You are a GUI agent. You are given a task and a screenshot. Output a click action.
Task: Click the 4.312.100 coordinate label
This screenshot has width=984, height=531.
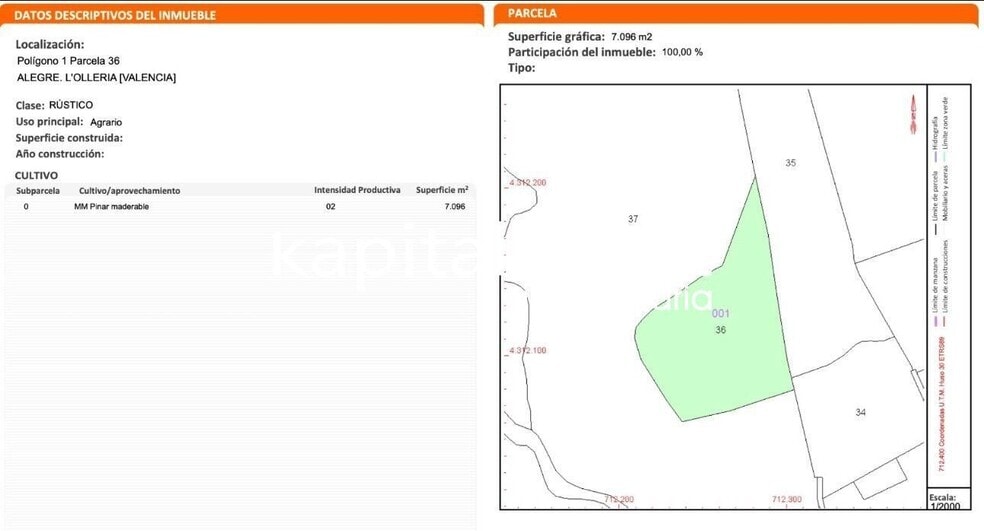[x=527, y=351]
